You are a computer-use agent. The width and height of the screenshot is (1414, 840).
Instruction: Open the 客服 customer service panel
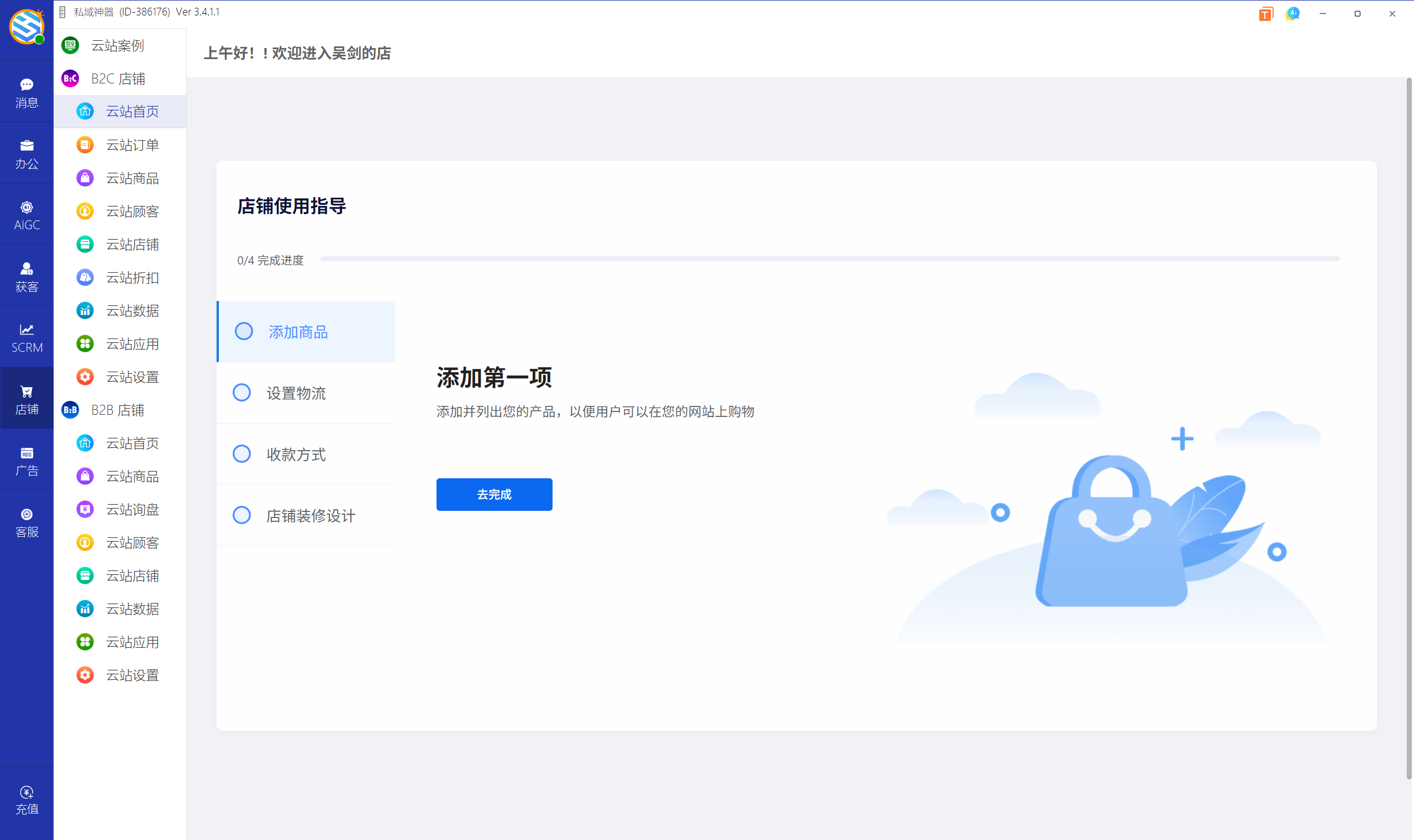[27, 521]
